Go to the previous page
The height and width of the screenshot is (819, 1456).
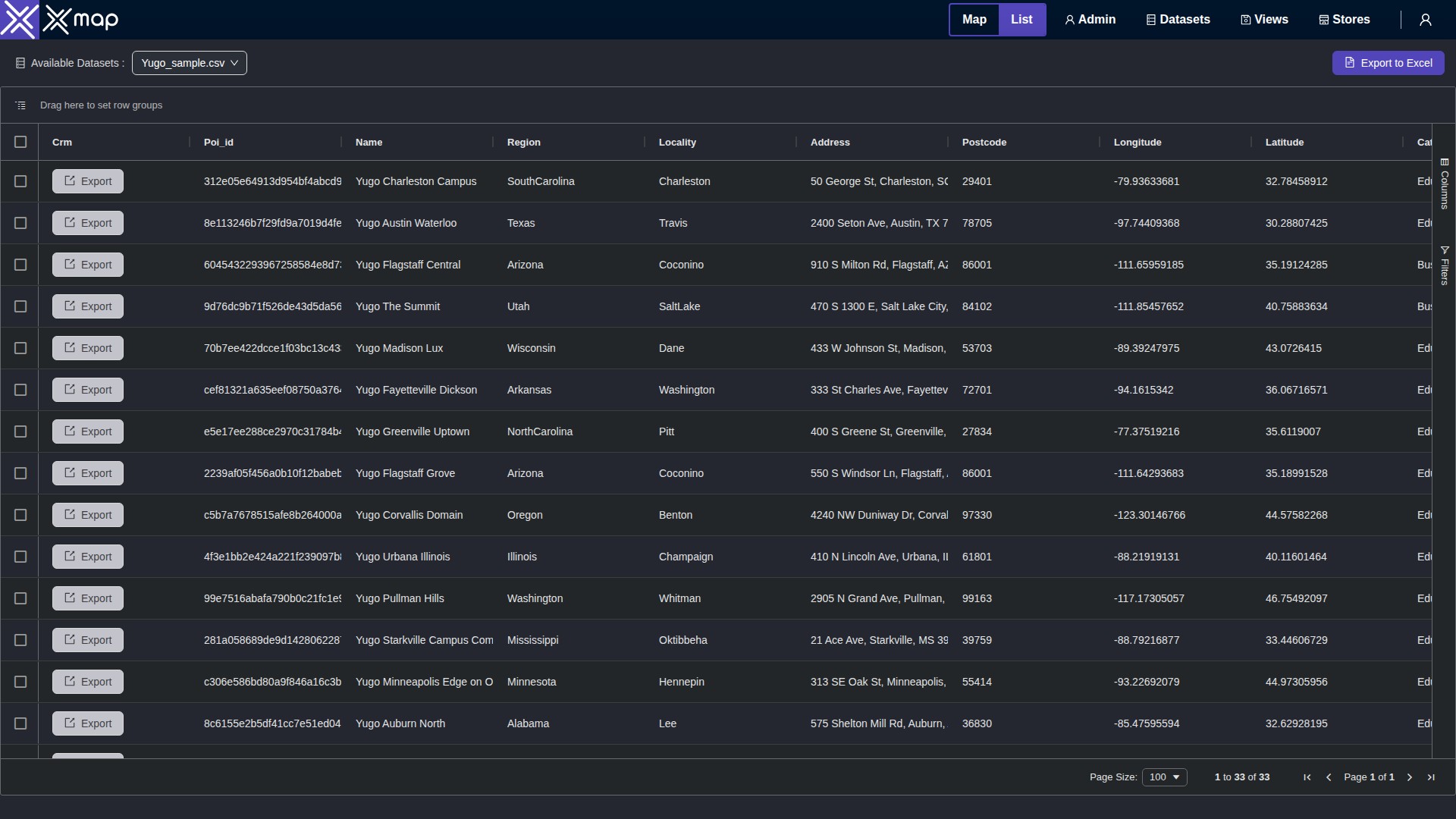tap(1329, 777)
